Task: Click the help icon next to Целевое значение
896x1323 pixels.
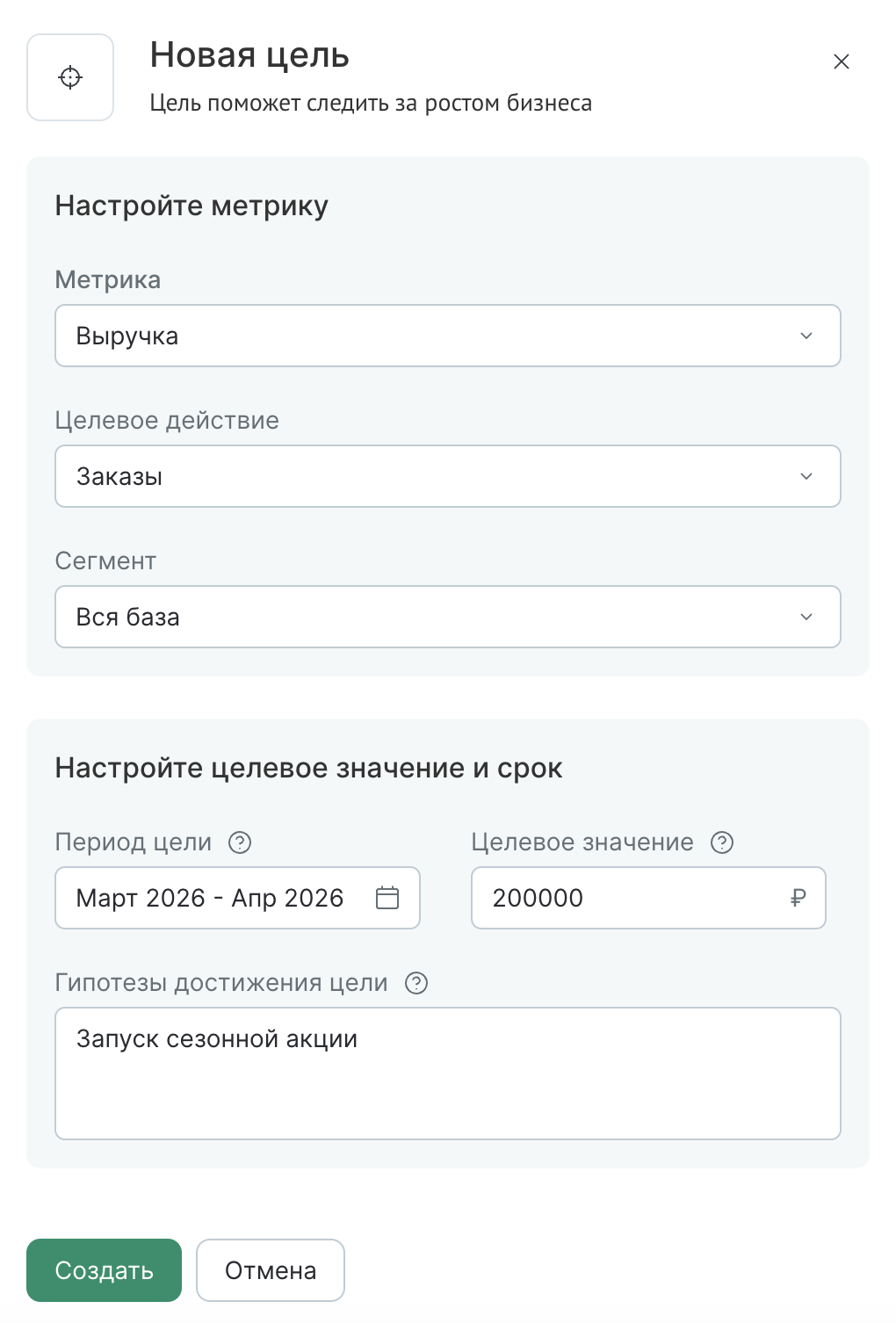Action: coord(720,842)
